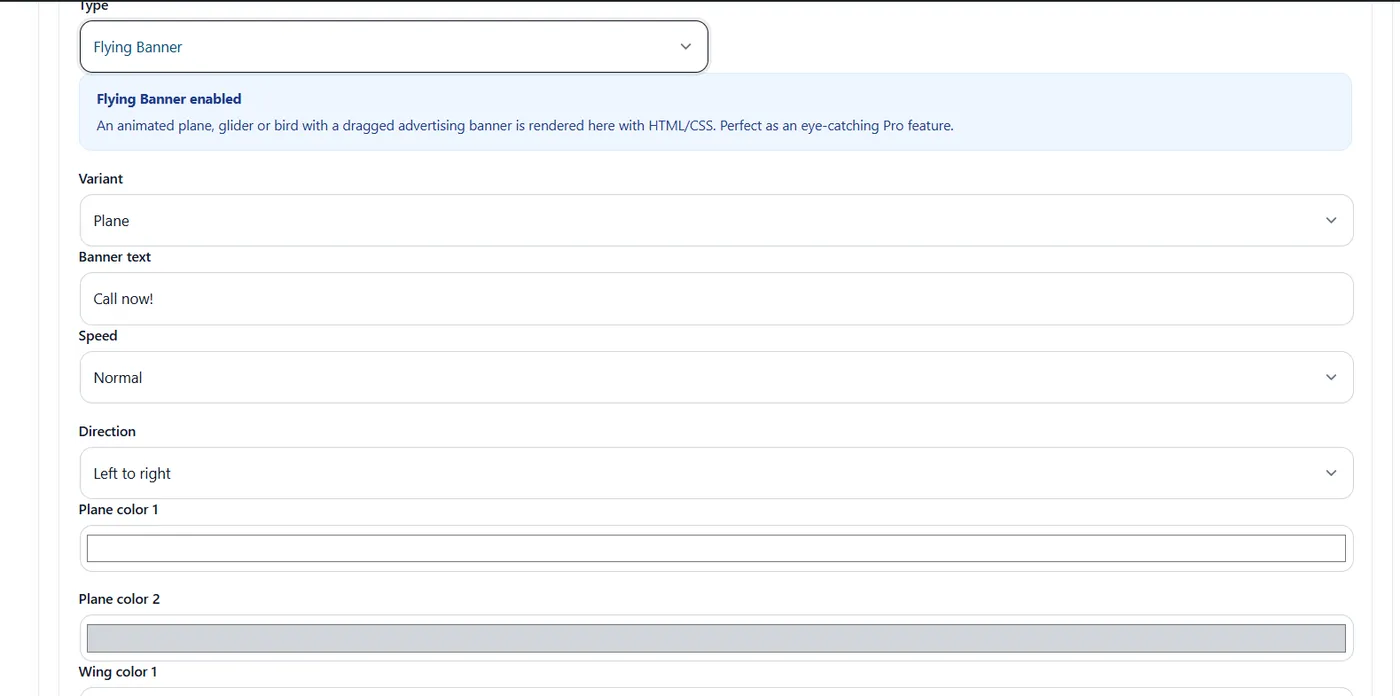
Task: Click the 'Speed' field label
Action: tap(98, 336)
